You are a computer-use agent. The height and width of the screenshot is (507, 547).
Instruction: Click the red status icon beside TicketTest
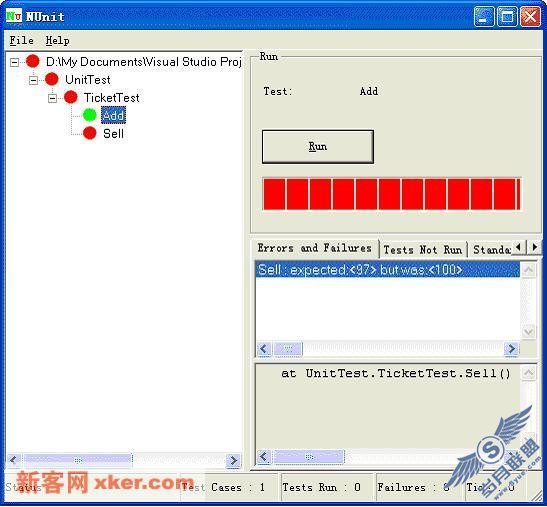71,97
